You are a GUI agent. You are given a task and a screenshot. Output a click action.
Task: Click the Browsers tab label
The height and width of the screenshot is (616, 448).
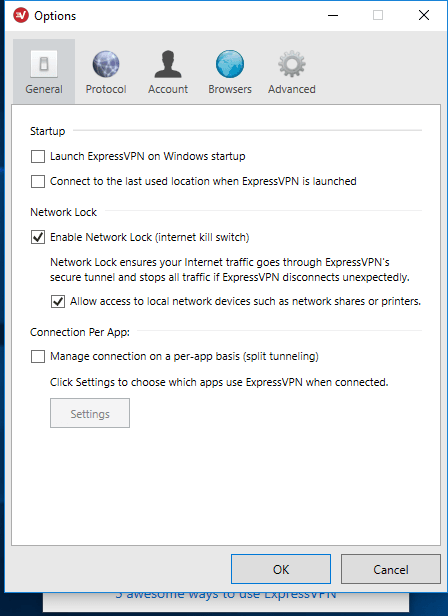tap(230, 89)
